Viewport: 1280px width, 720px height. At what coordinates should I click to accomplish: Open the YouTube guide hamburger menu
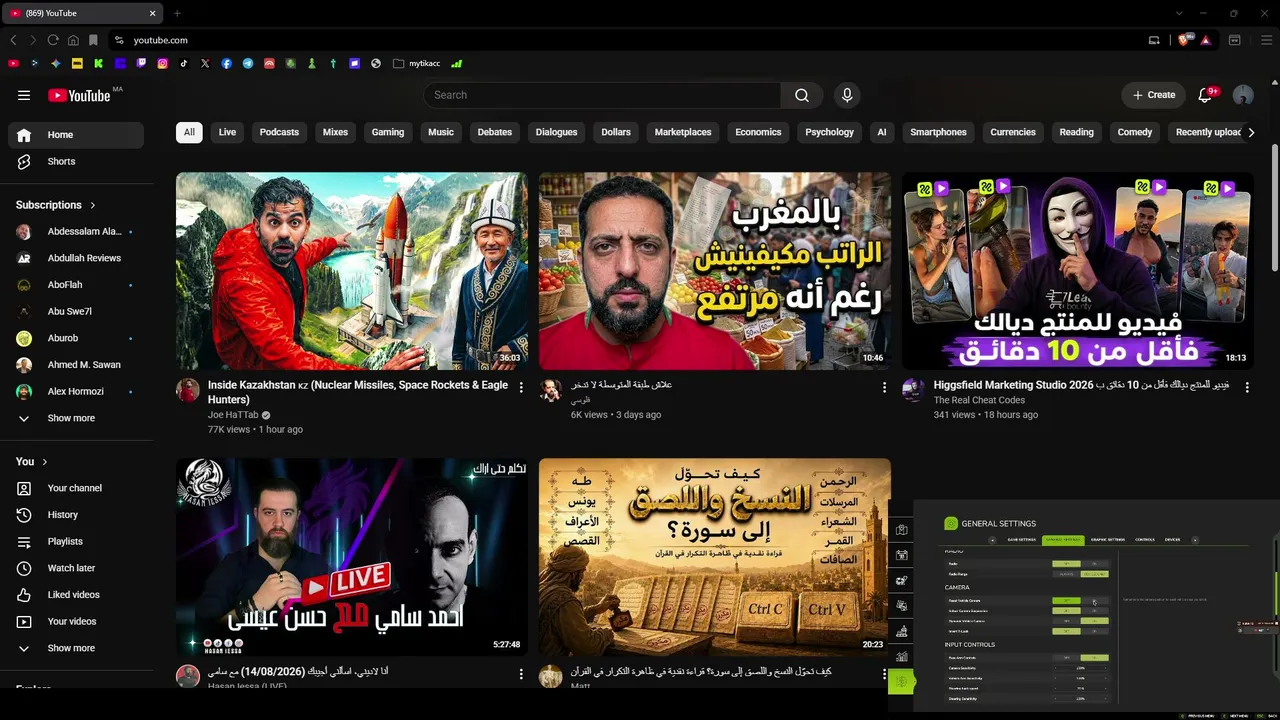(24, 95)
